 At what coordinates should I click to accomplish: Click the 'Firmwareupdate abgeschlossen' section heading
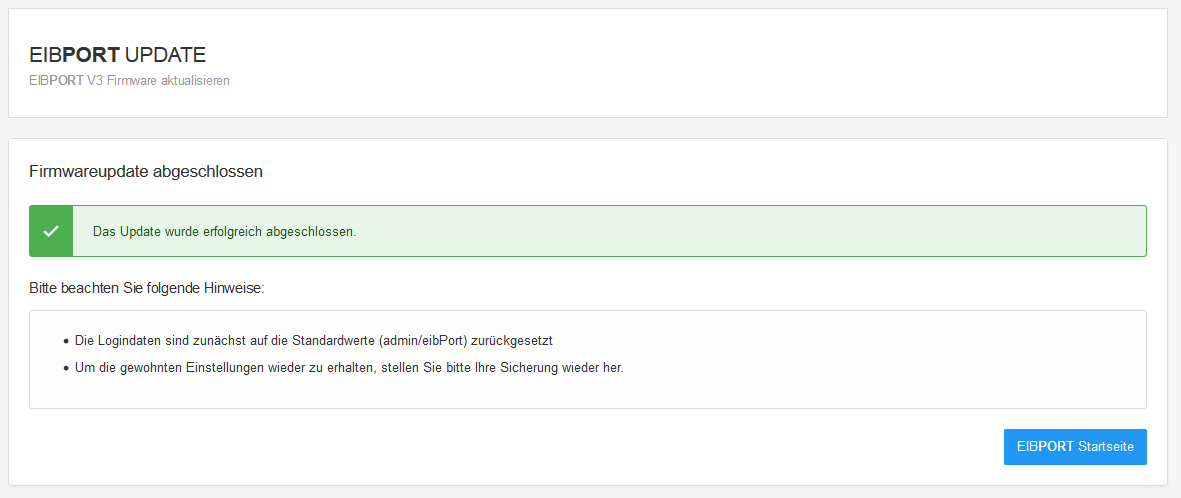point(146,171)
